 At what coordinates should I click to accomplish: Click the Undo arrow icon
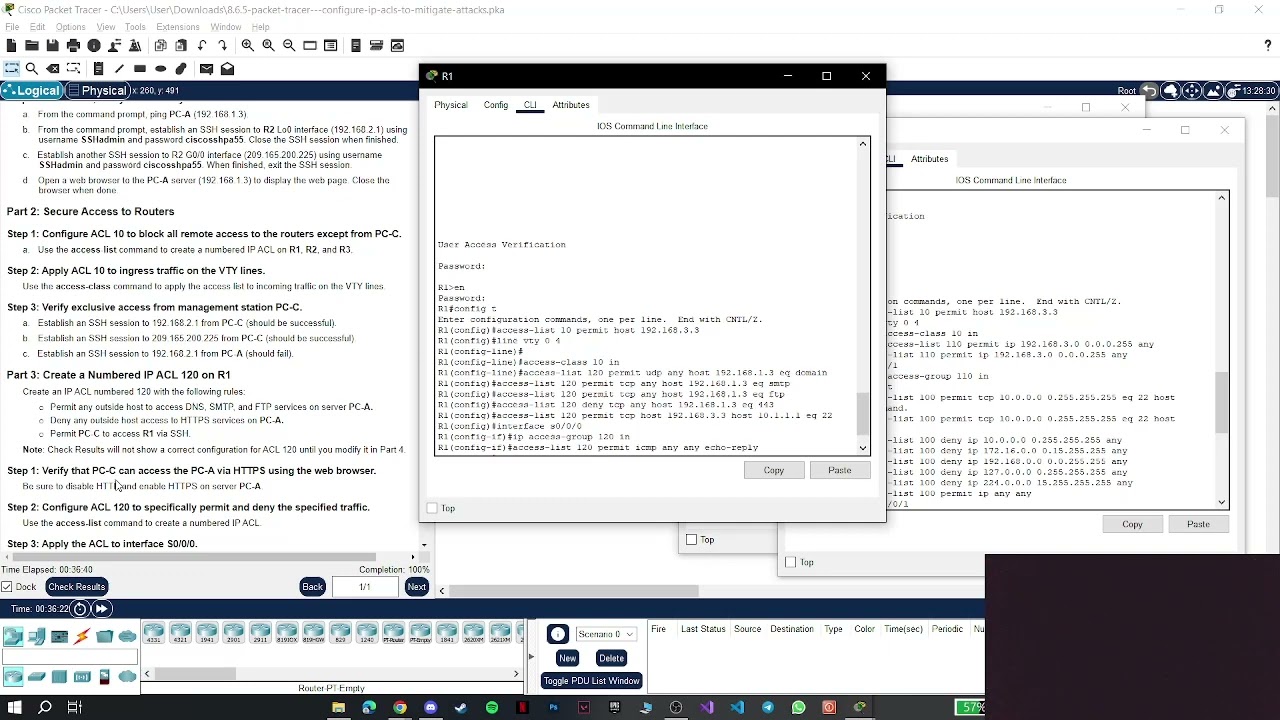[x=202, y=45]
